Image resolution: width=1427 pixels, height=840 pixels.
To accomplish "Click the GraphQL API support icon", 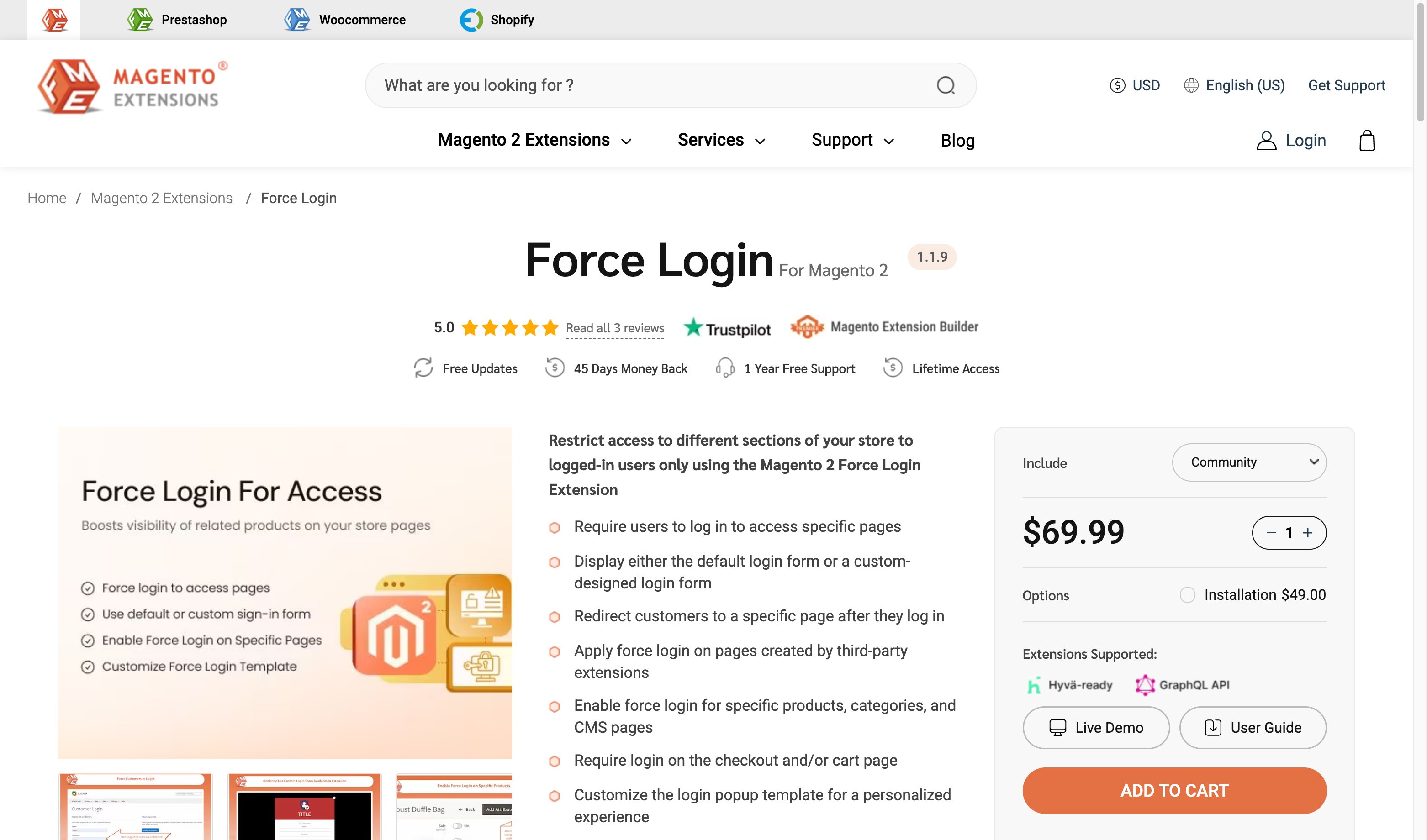I will [x=1146, y=684].
